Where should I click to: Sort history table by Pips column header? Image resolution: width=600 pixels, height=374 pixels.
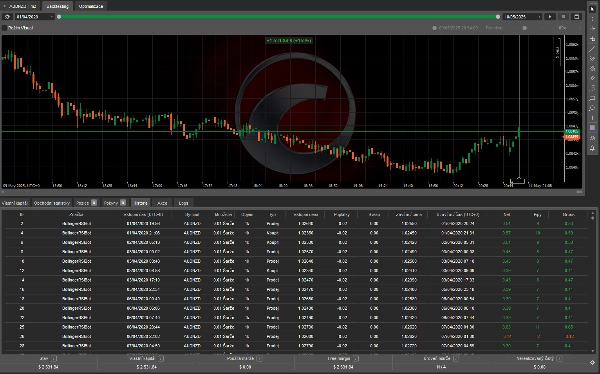point(537,215)
